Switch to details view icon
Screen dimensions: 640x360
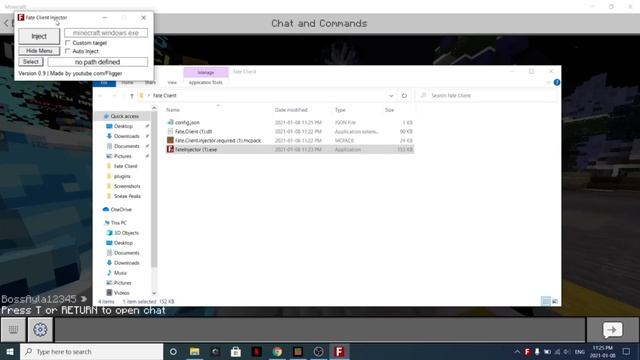[x=545, y=301]
